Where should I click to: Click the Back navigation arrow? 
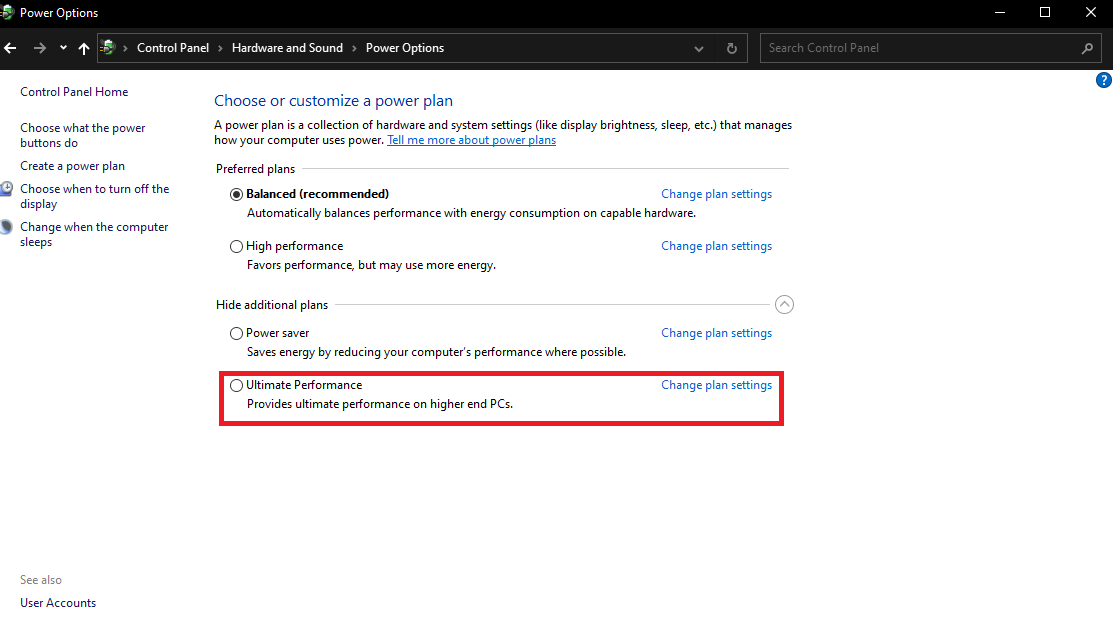[x=10, y=48]
